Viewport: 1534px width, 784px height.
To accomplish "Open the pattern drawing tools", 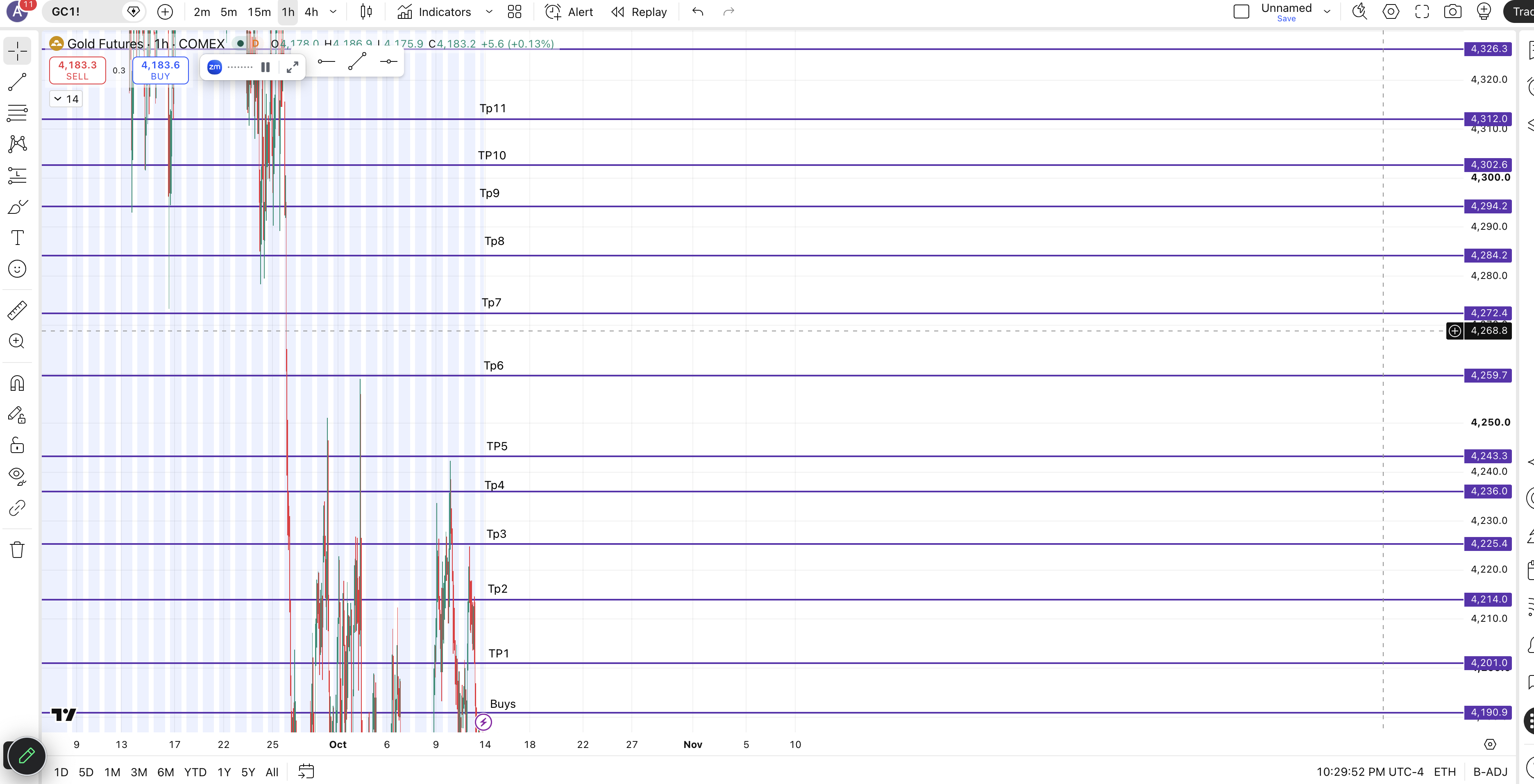I will click(17, 143).
